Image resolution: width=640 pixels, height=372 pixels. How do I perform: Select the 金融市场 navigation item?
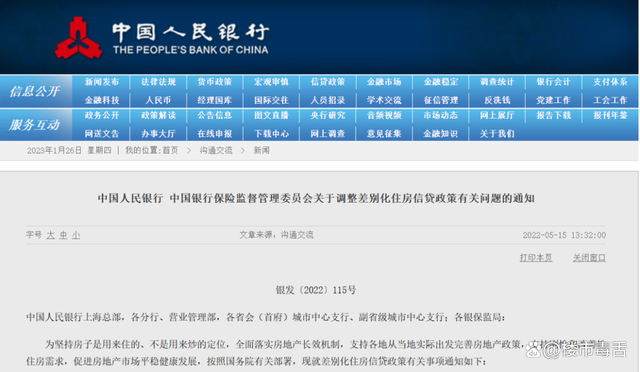pyautogui.click(x=384, y=82)
